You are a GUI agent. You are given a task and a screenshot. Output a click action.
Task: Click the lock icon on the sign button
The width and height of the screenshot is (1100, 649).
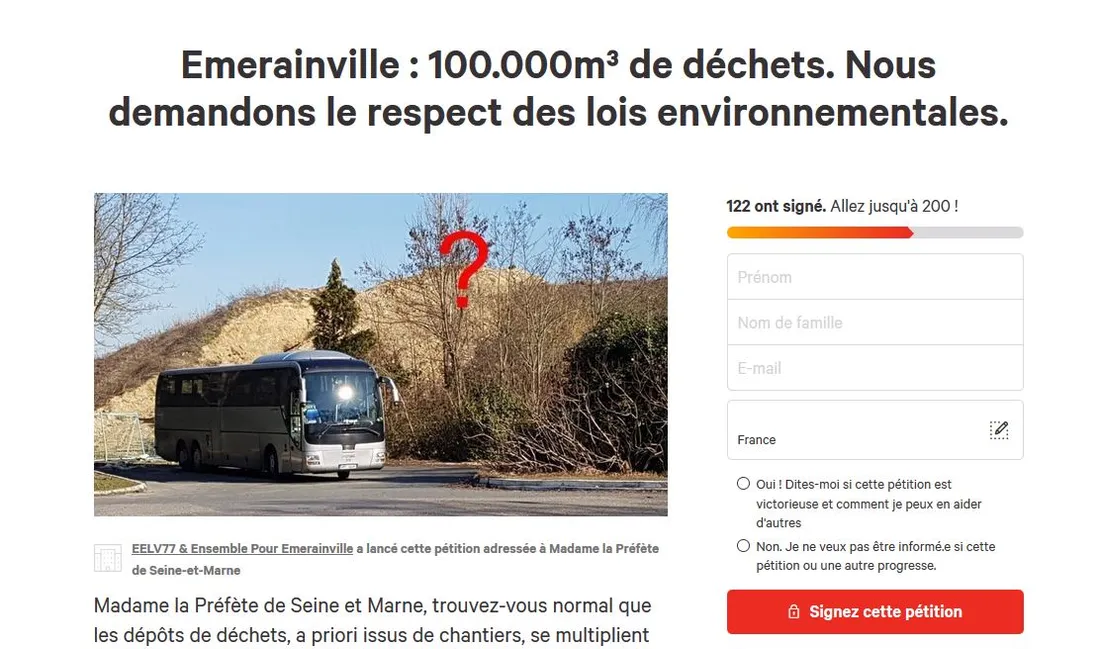[794, 612]
